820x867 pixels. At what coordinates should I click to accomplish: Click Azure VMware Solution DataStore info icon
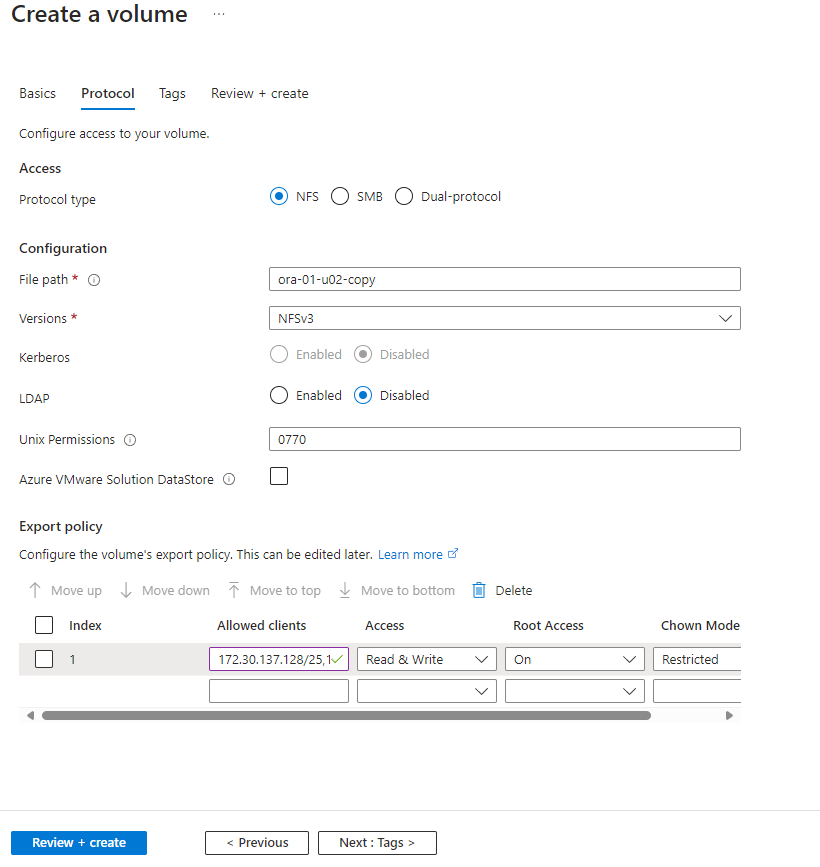[x=229, y=480]
